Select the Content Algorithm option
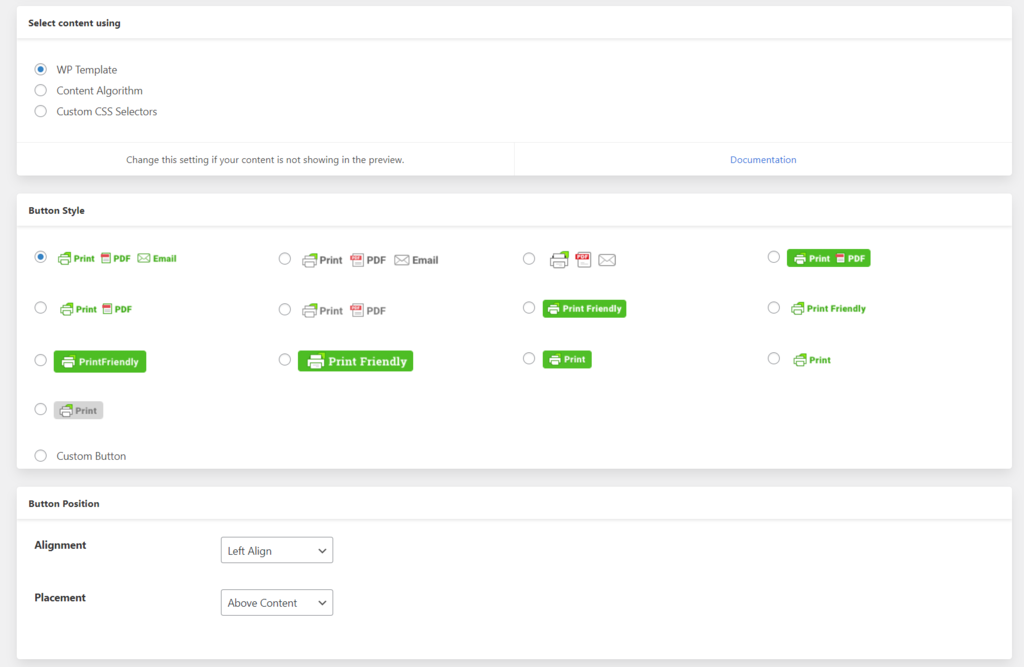Screen dimensions: 1024x667 point(40,90)
